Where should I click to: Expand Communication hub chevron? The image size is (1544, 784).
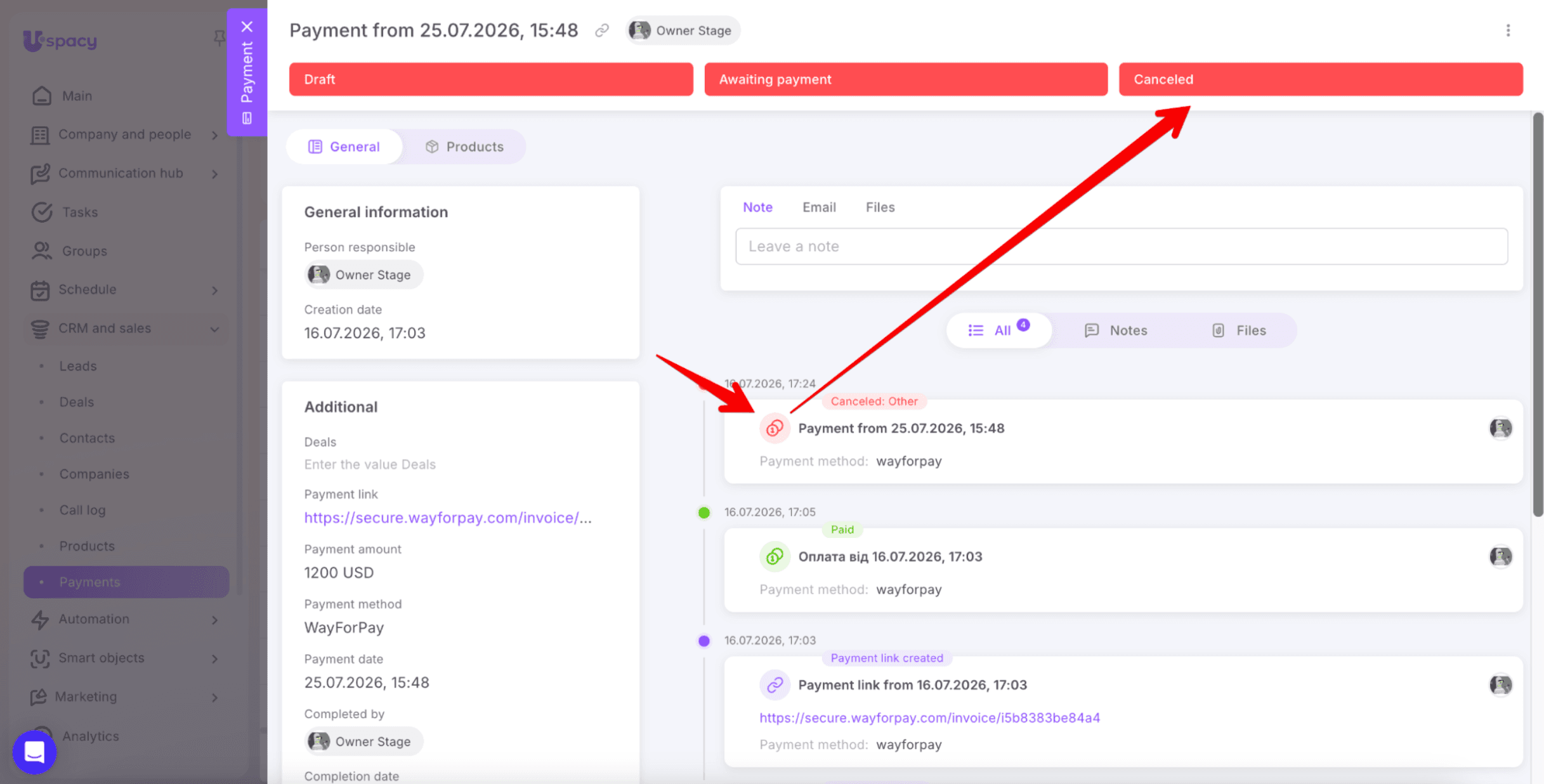click(x=214, y=174)
